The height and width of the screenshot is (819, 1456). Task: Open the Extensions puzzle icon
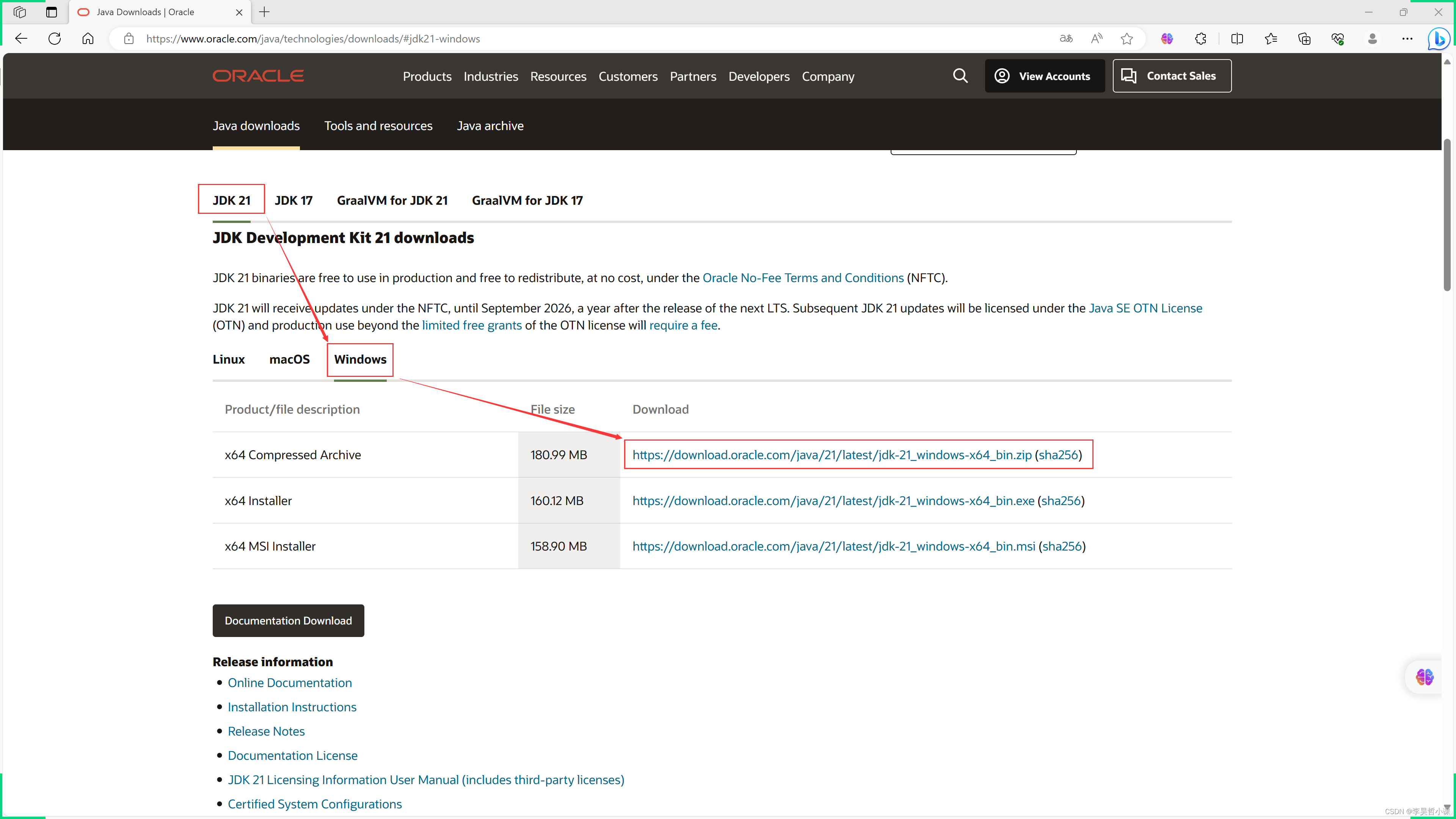[x=1200, y=38]
